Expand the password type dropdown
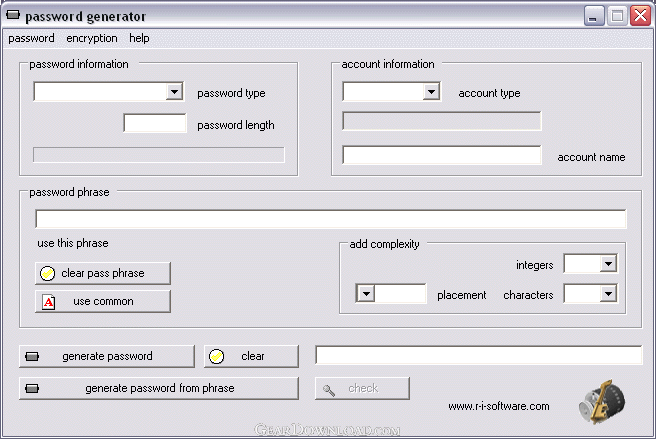Screen dimensions: 656x439 point(174,92)
